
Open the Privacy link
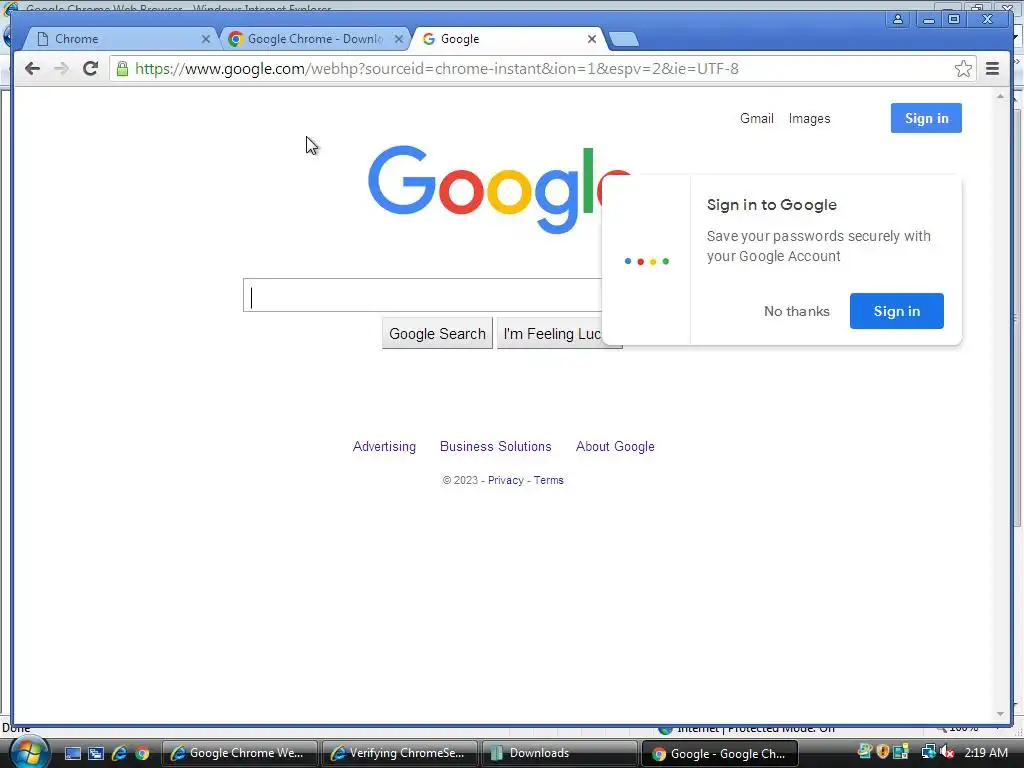click(505, 480)
